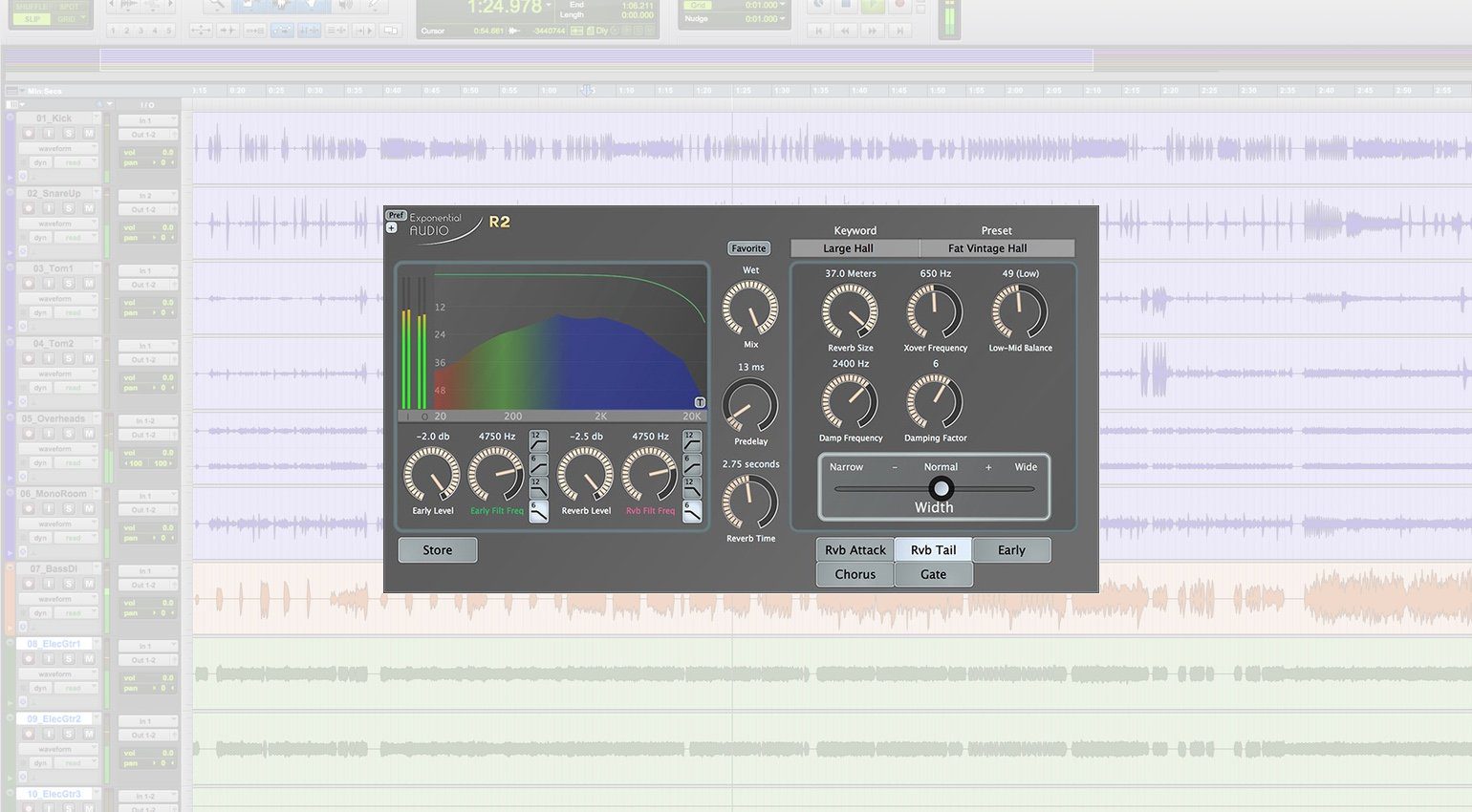Click the Low-Mid Balance knob

(1020, 311)
